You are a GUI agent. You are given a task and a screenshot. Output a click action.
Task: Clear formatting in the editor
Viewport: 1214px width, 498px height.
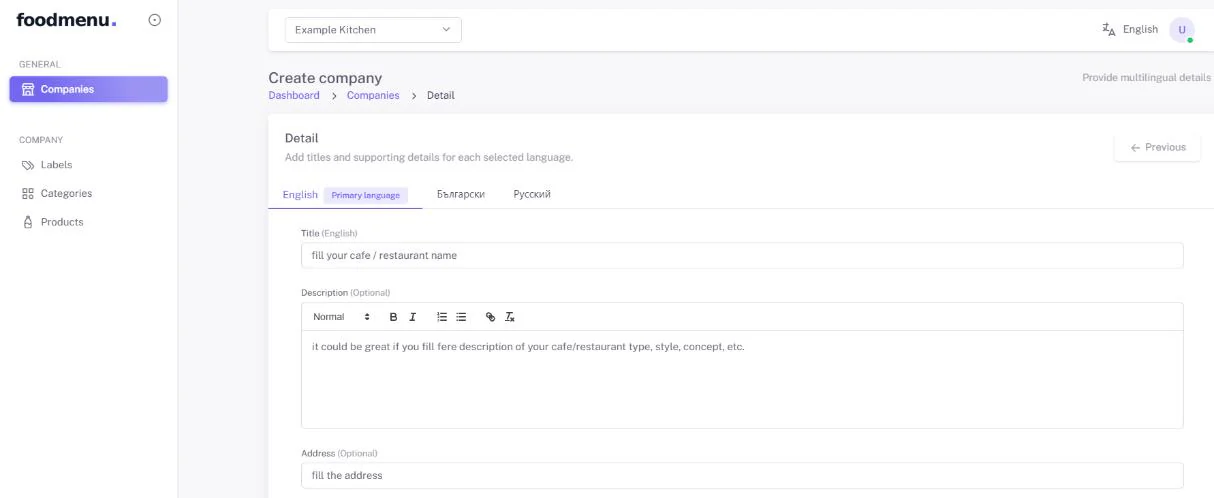[509, 317]
